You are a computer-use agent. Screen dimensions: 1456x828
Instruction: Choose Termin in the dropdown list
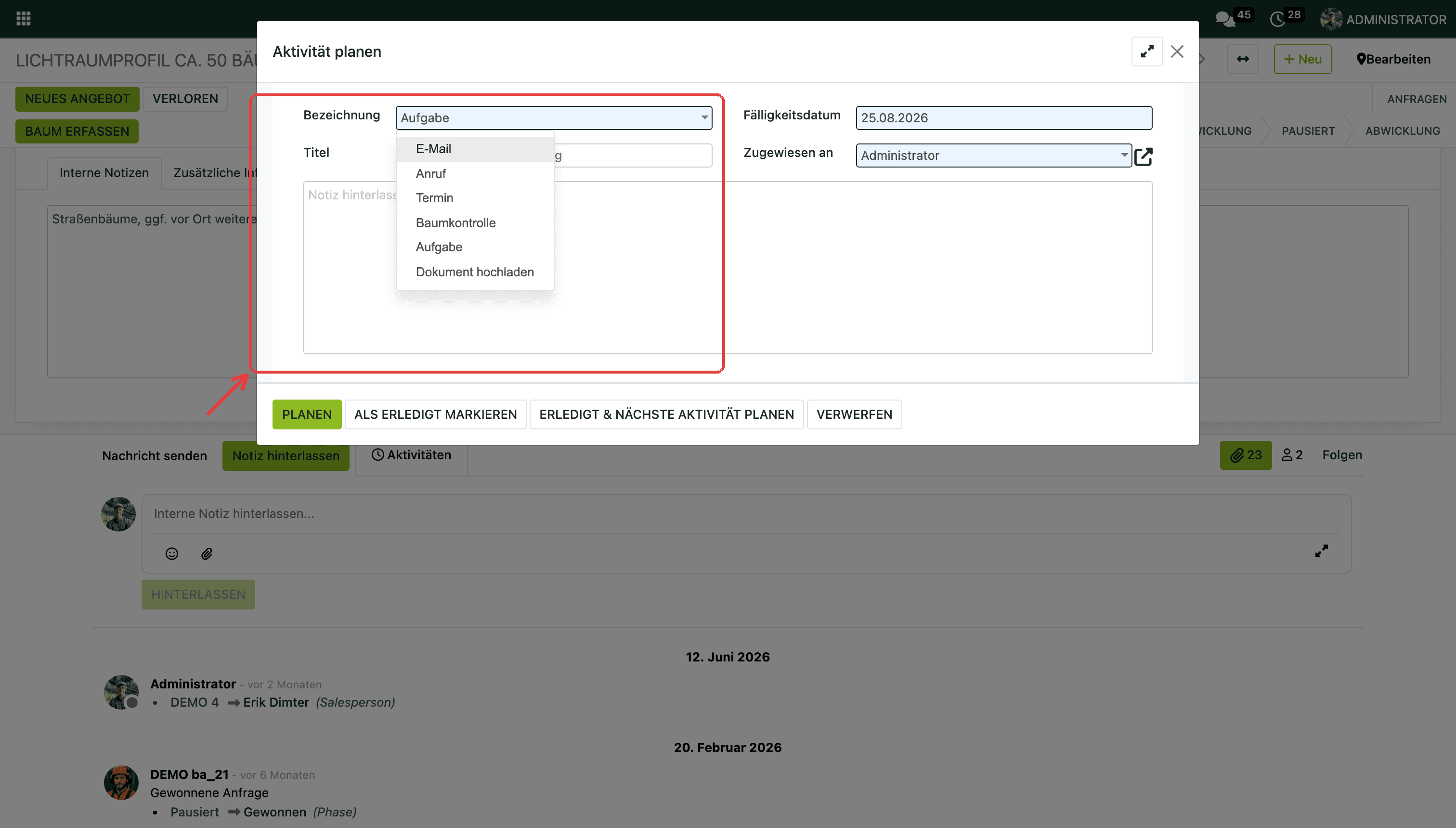point(474,198)
